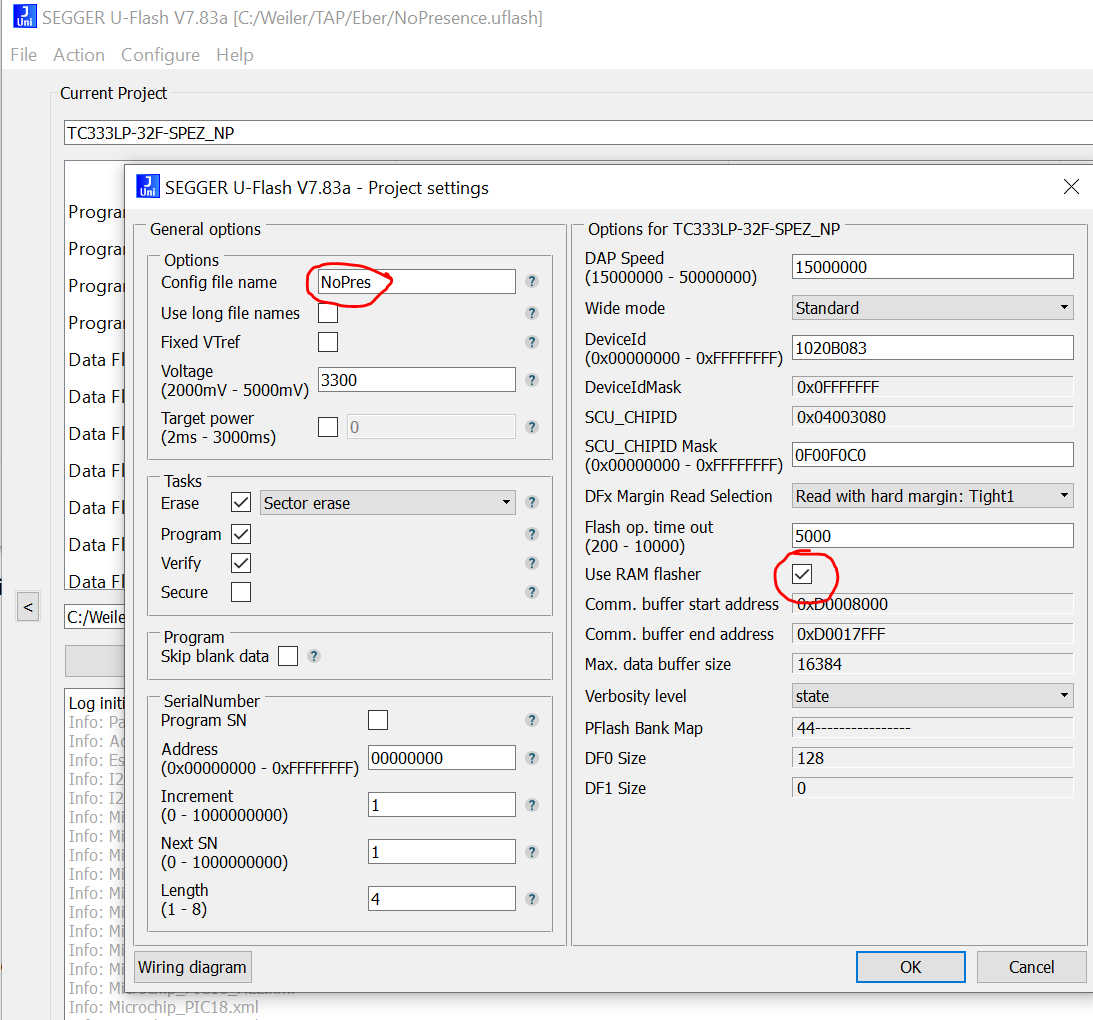1093x1020 pixels.
Task: Open the Action menu
Action: 79,54
